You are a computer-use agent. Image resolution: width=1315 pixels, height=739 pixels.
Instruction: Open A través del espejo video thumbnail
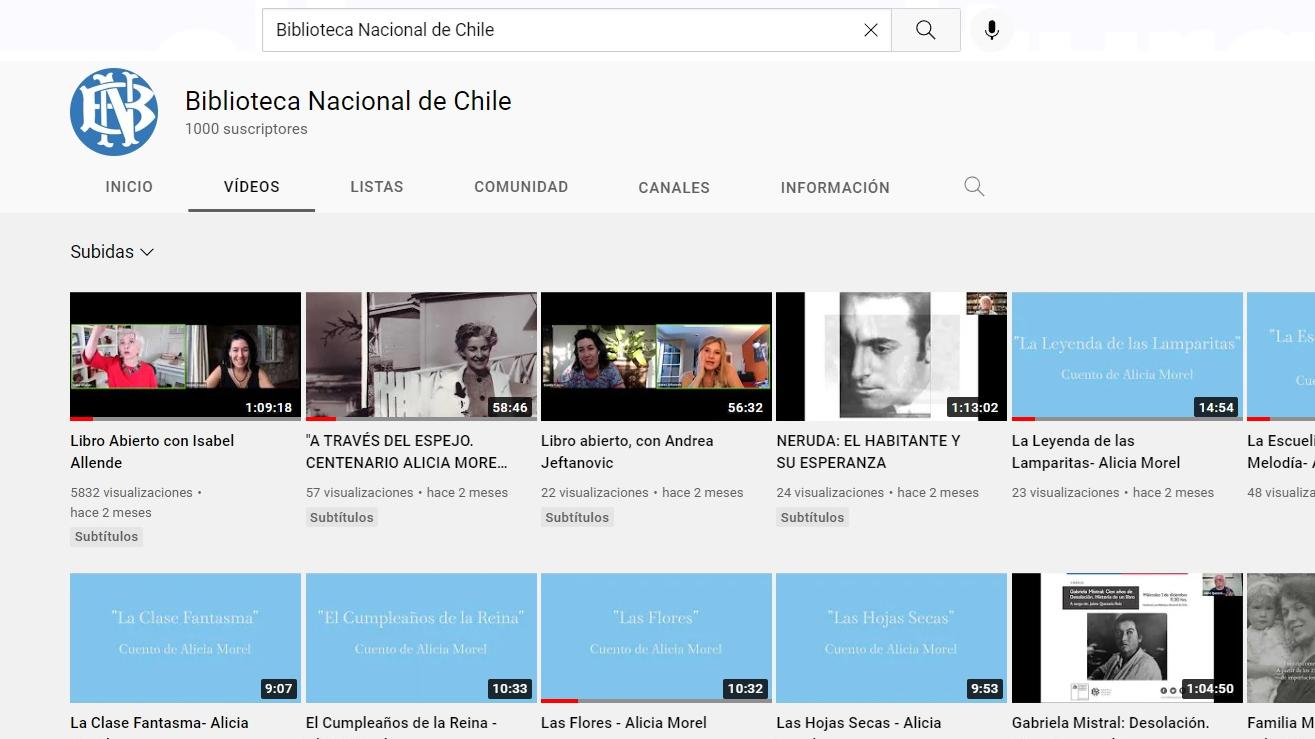421,356
